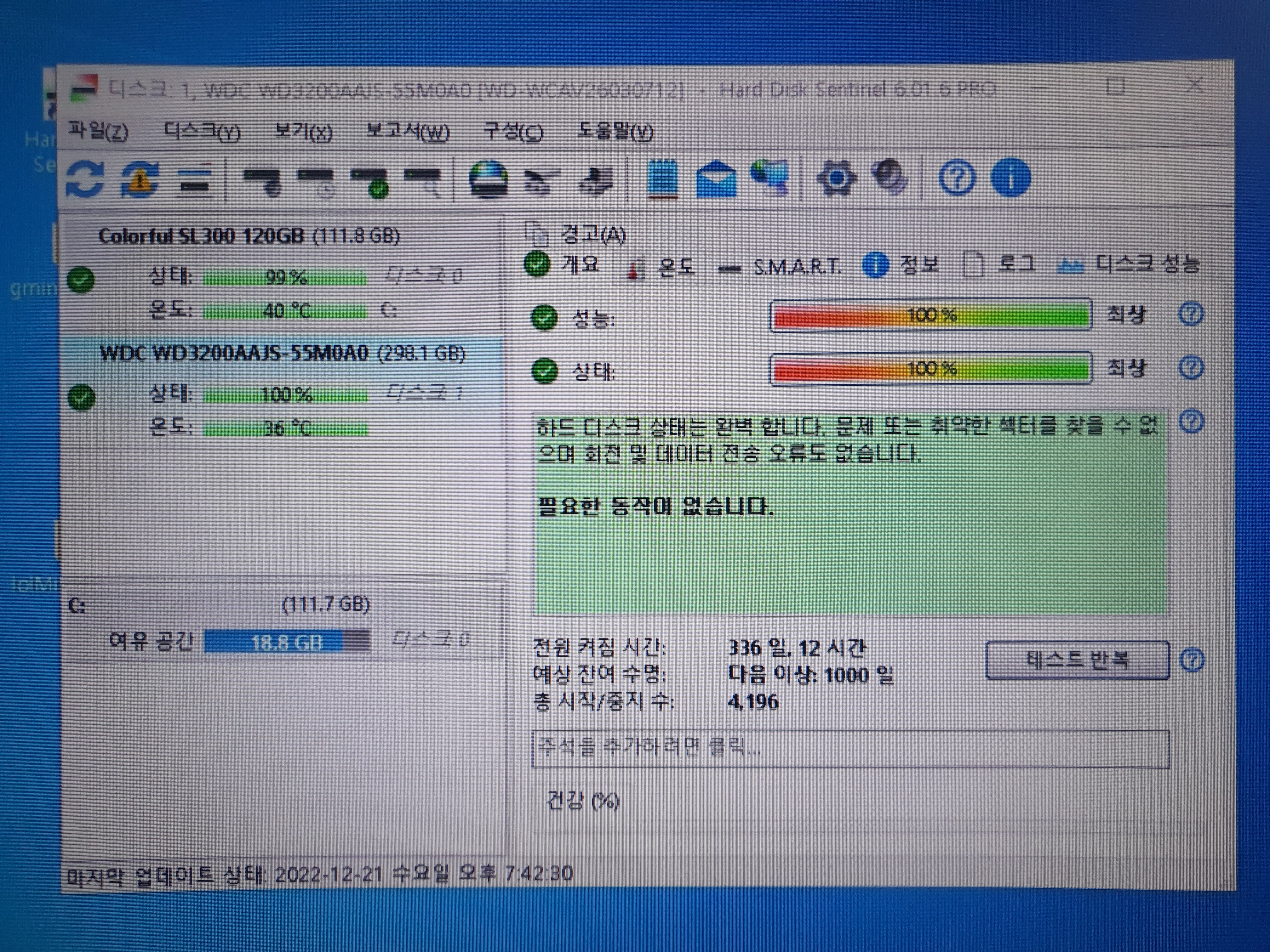Open the blue notepad report icon
This screenshot has height=952, width=1270.
click(x=662, y=179)
